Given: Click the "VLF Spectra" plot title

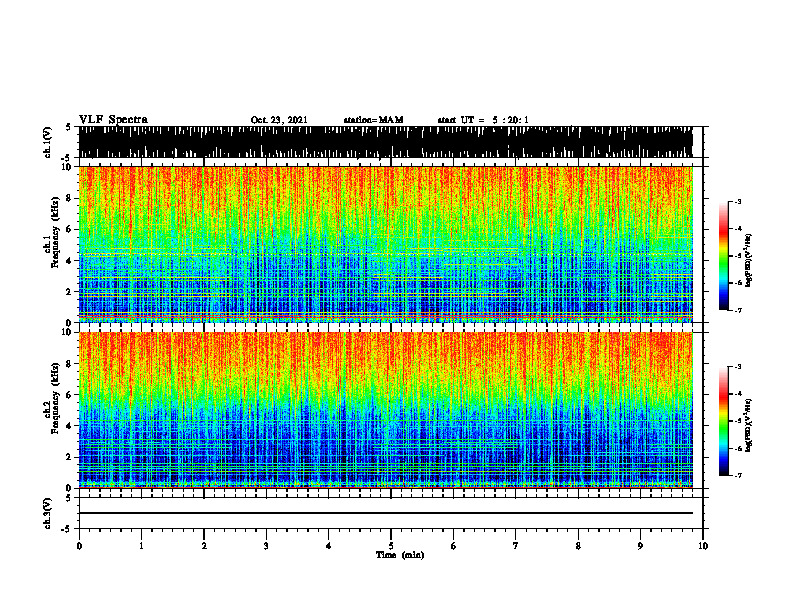Looking at the screenshot, I should [113, 120].
